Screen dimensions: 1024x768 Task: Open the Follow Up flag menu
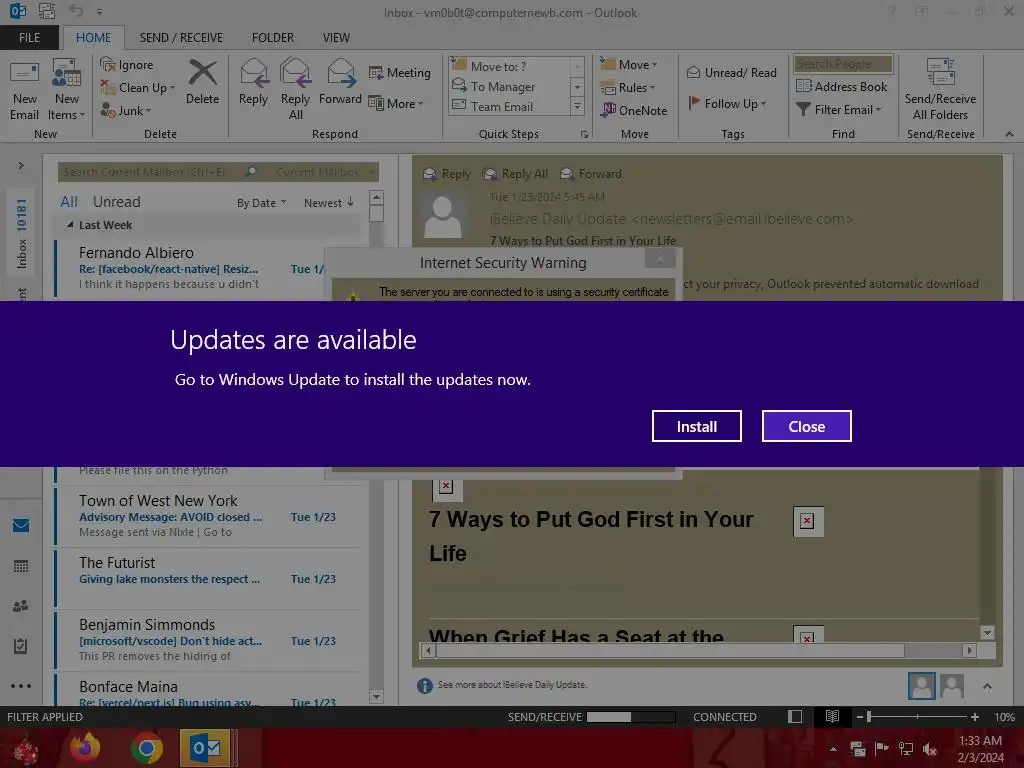point(727,103)
